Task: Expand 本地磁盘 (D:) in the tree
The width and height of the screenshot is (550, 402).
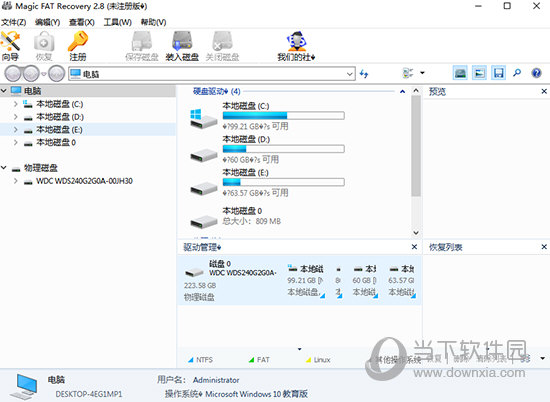Action: [15, 117]
